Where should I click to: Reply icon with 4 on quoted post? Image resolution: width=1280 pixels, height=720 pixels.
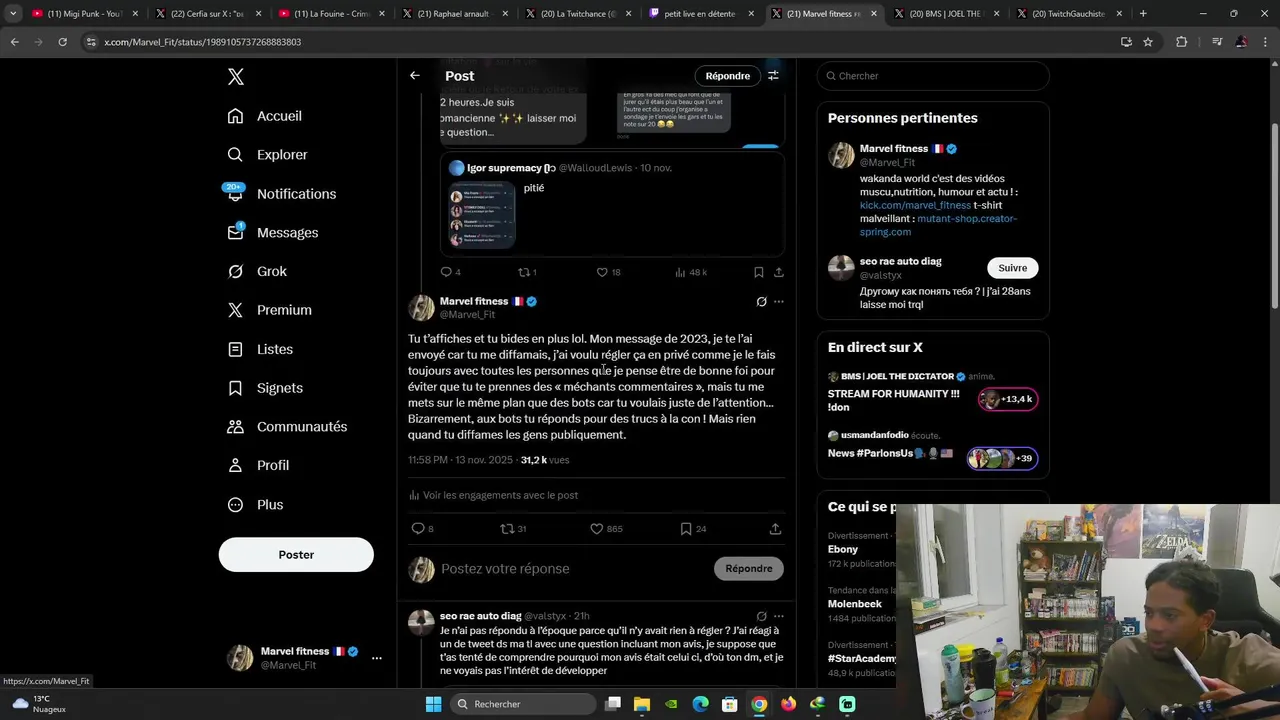click(450, 272)
